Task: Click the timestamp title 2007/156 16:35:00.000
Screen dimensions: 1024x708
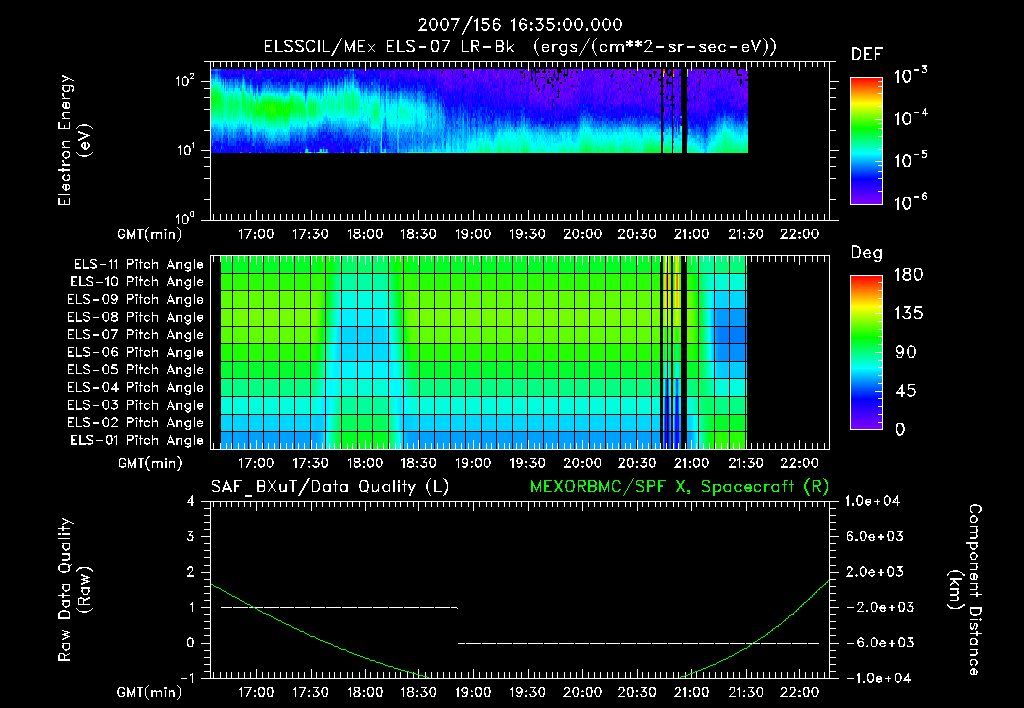Action: point(520,25)
